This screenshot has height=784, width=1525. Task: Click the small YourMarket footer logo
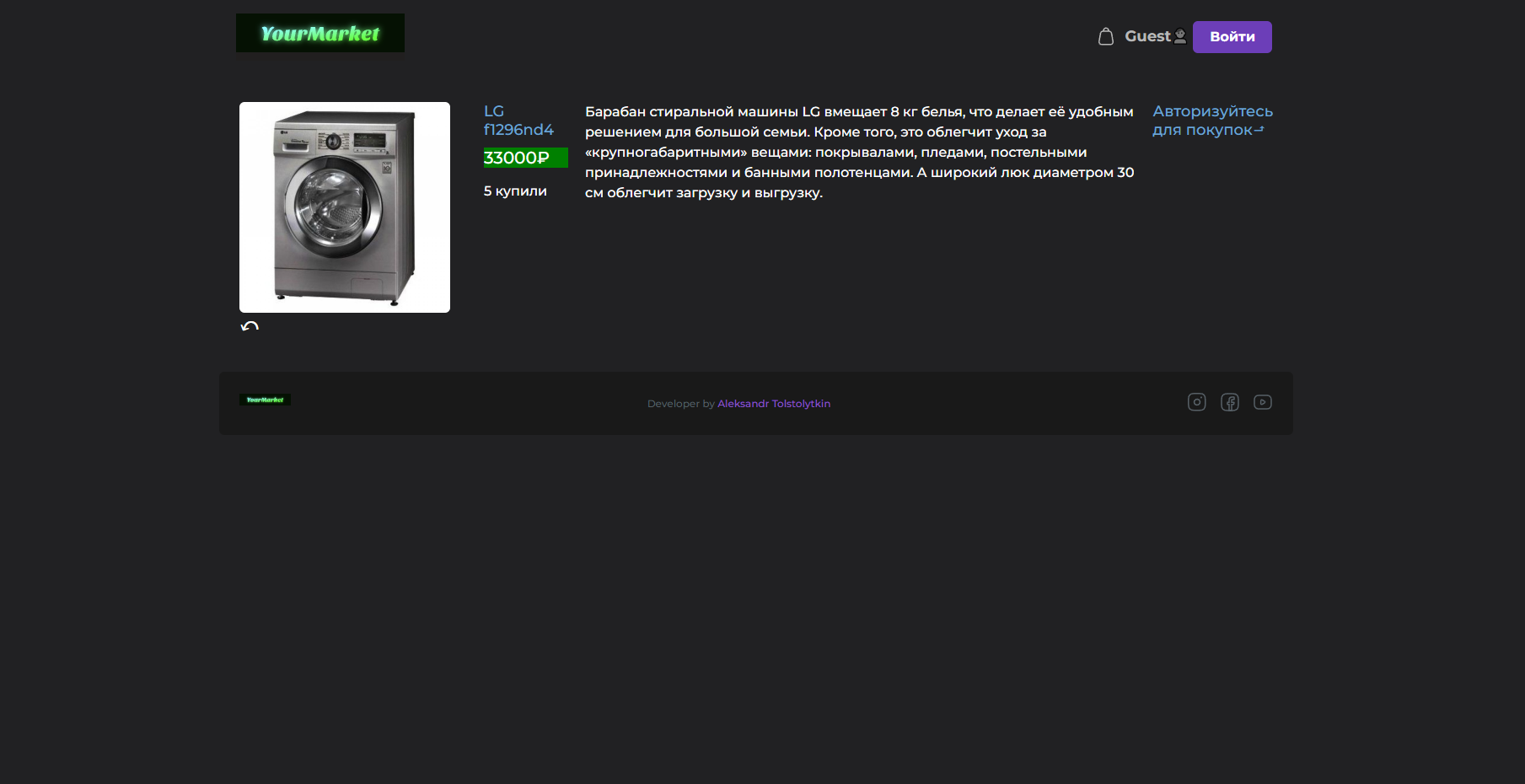265,400
